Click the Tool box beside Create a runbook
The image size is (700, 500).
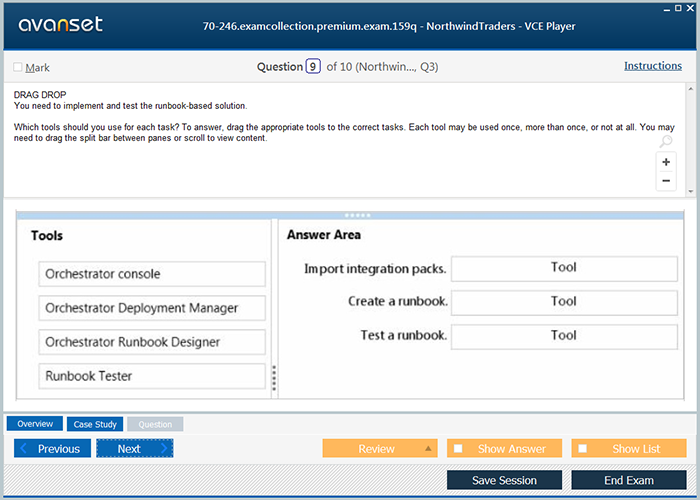(564, 301)
